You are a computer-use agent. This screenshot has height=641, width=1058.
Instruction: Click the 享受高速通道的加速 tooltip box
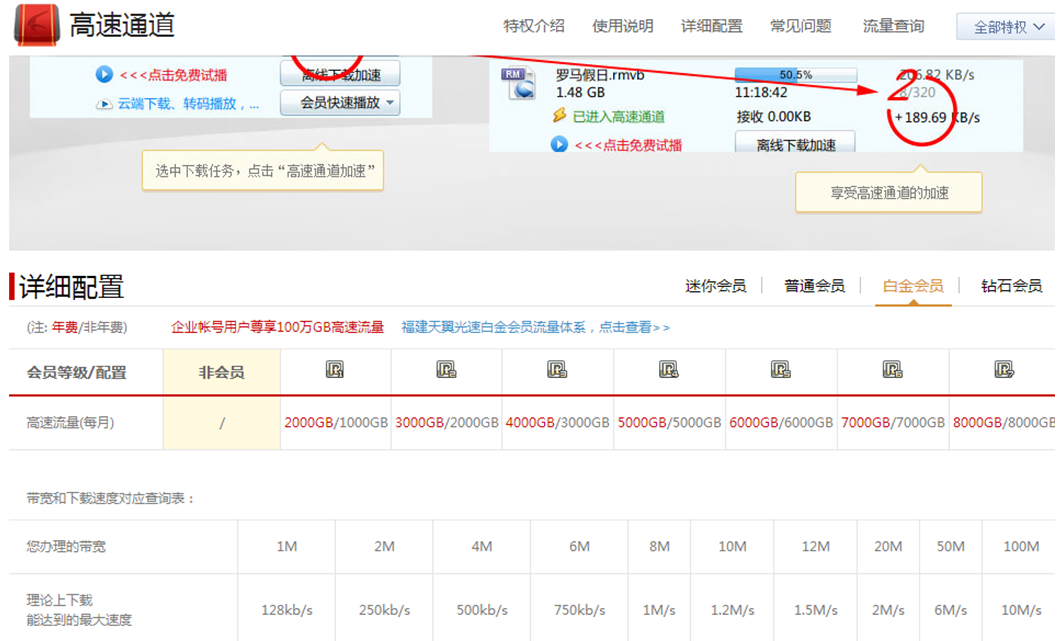pyautogui.click(x=889, y=192)
